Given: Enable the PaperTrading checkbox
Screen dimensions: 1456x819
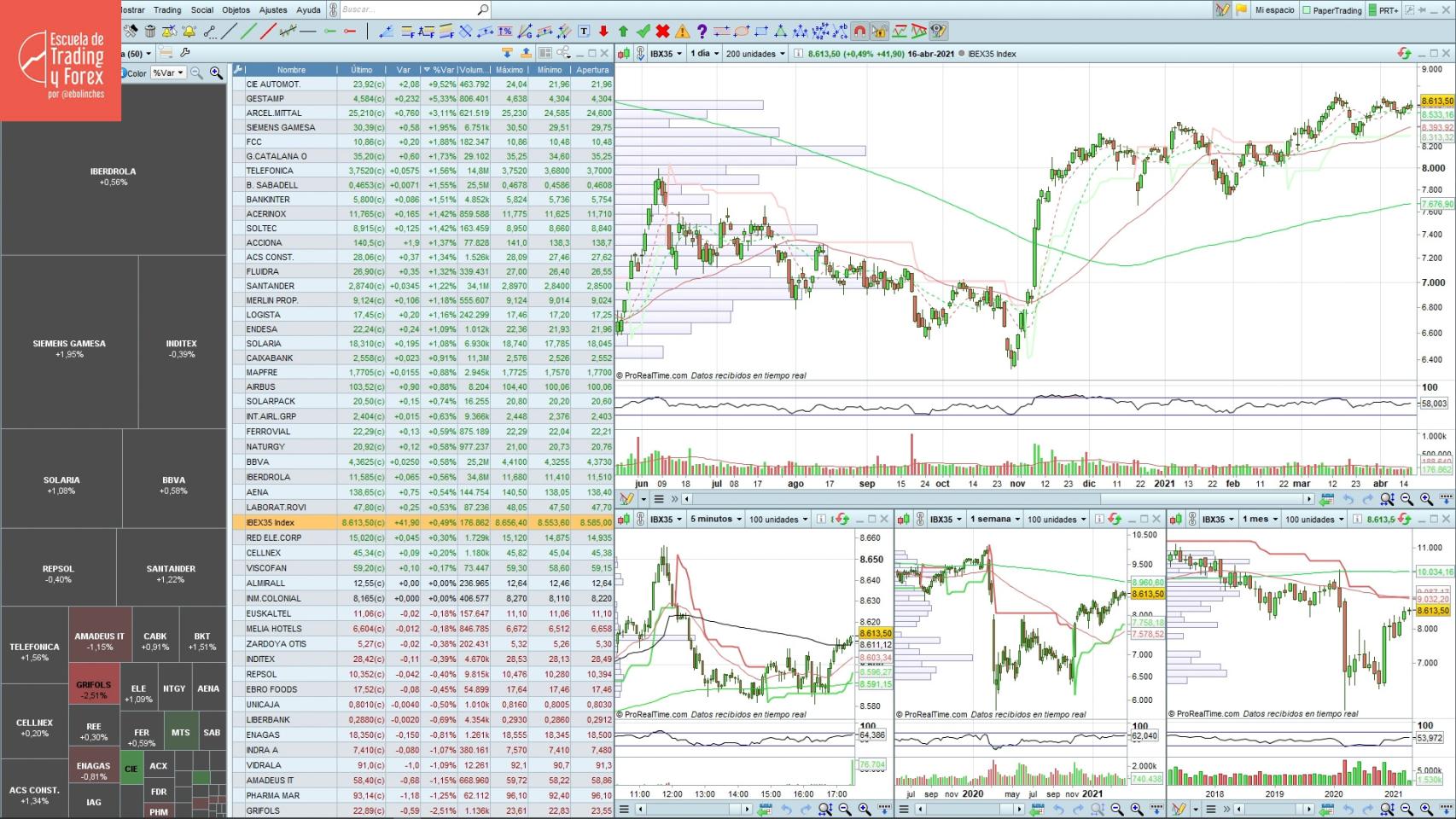Looking at the screenshot, I should tap(1307, 10).
